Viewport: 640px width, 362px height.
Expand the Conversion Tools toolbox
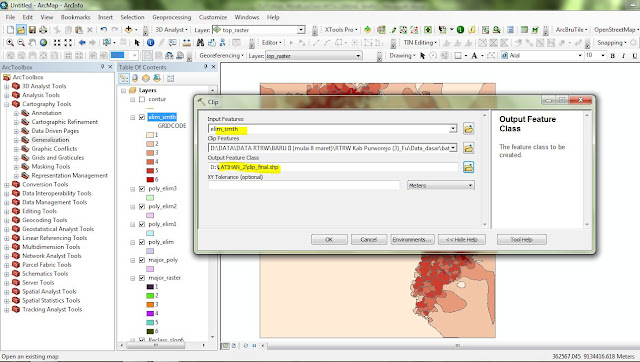click(7, 184)
